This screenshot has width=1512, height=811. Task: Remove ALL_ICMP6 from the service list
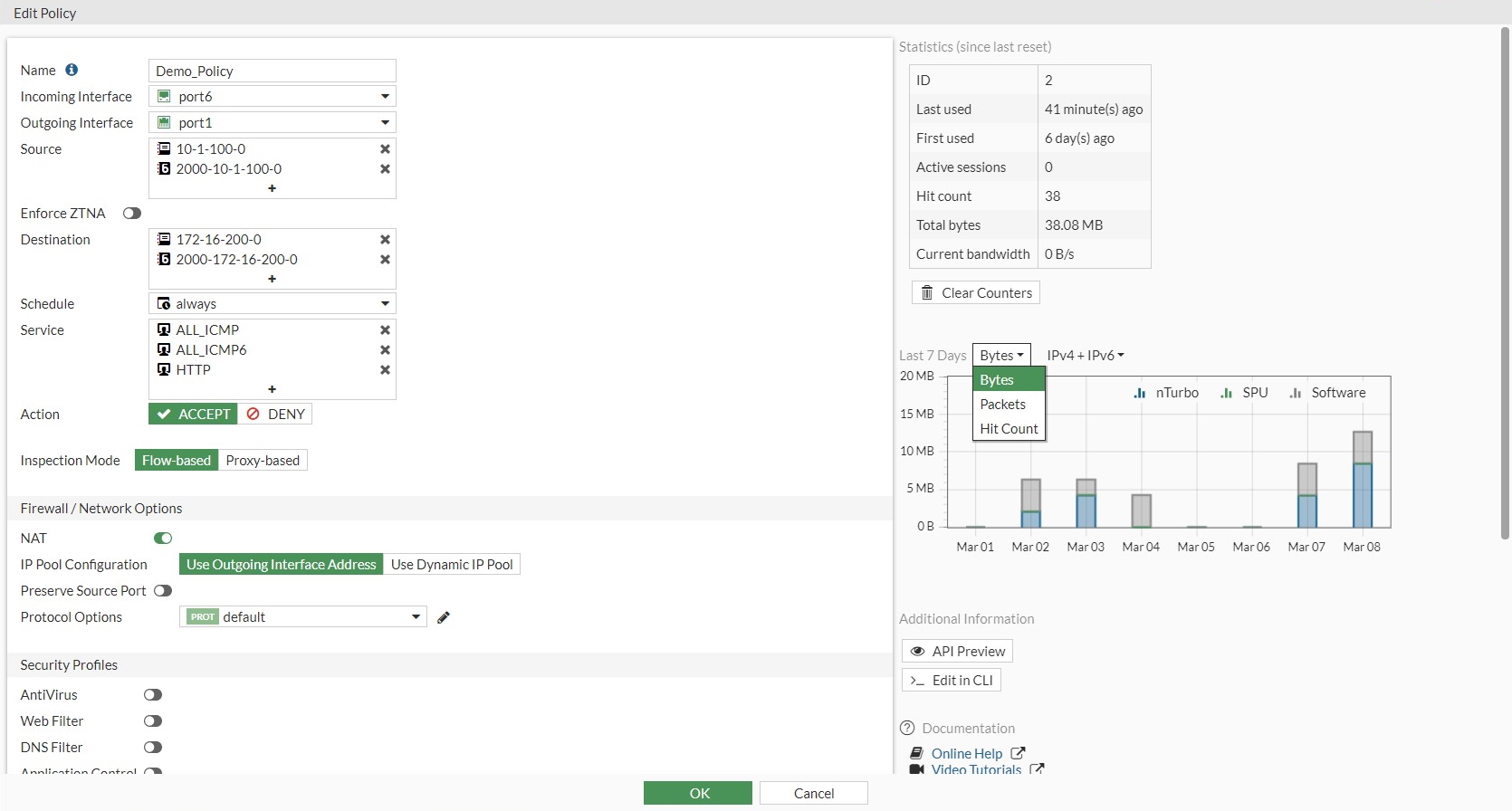(x=385, y=349)
